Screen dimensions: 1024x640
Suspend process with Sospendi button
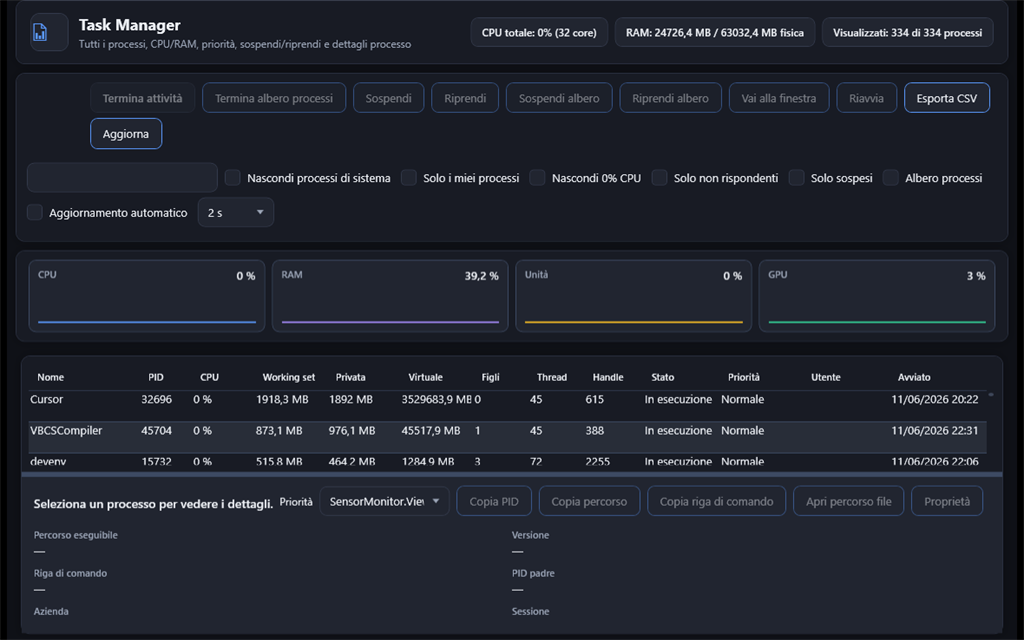[x=389, y=98]
